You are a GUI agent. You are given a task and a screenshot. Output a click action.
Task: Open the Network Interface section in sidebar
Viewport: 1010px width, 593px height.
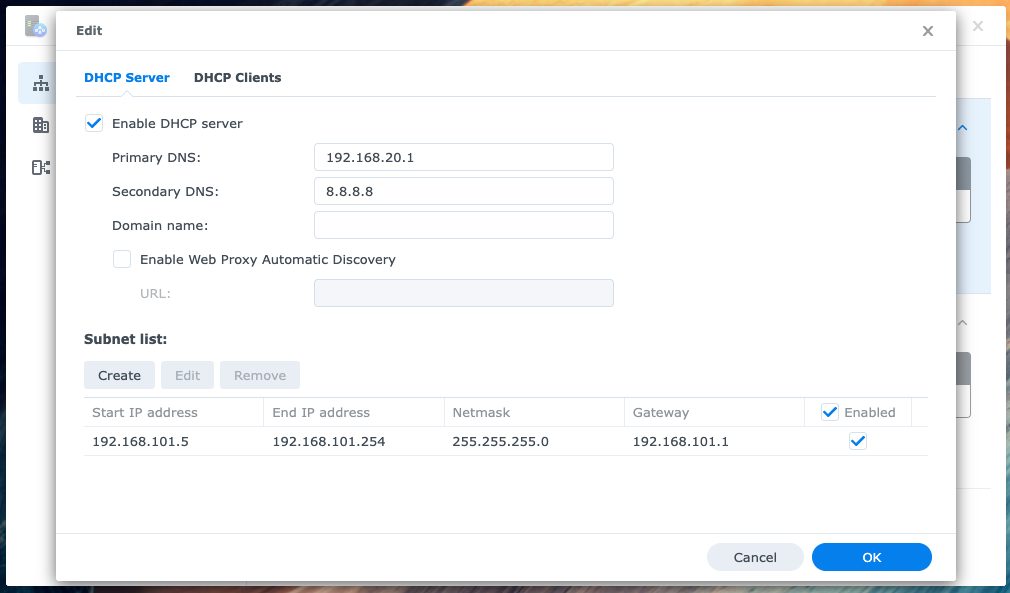41,83
